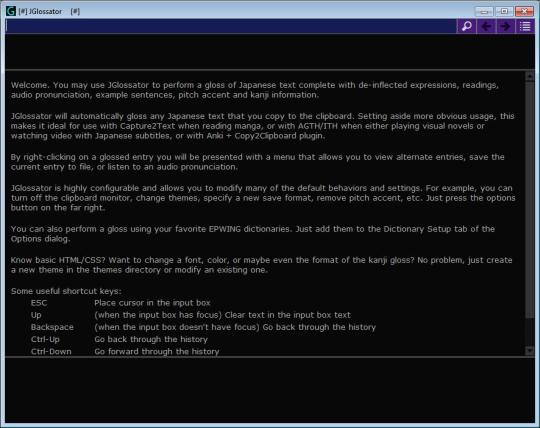Click the 'Welcome.' opening paragraph text
Viewport: 540px width, 428px height.
coord(255,90)
